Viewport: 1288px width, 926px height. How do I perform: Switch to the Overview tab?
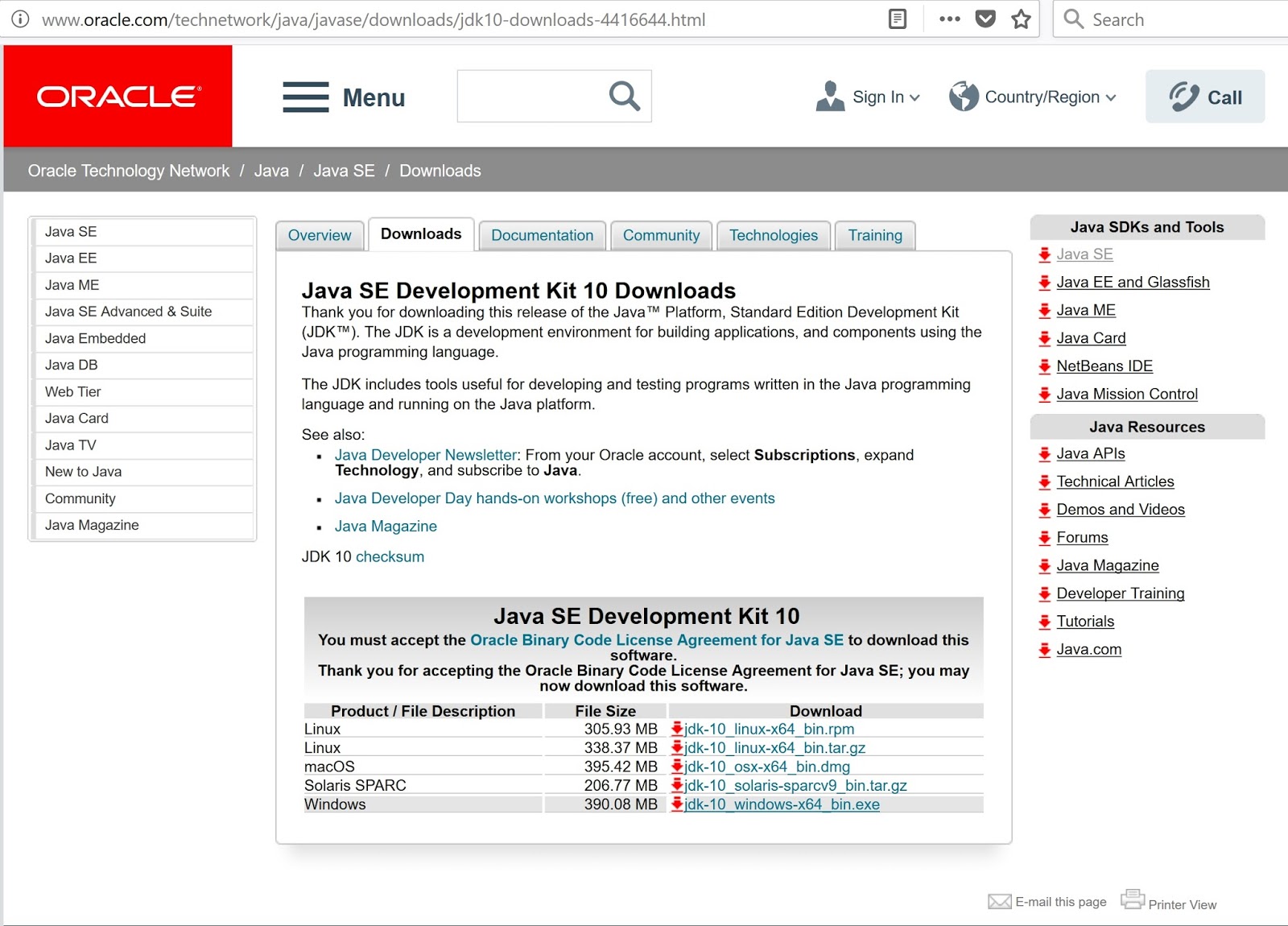[320, 235]
